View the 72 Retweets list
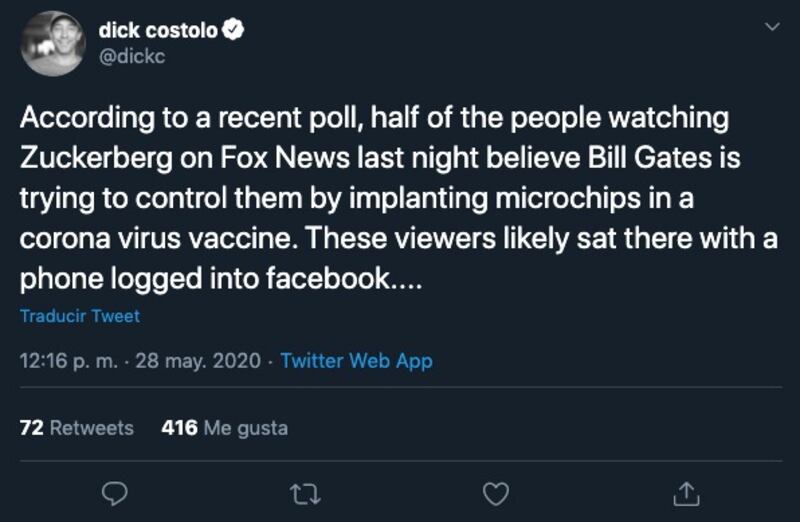This screenshot has width=800, height=522. [x=77, y=427]
